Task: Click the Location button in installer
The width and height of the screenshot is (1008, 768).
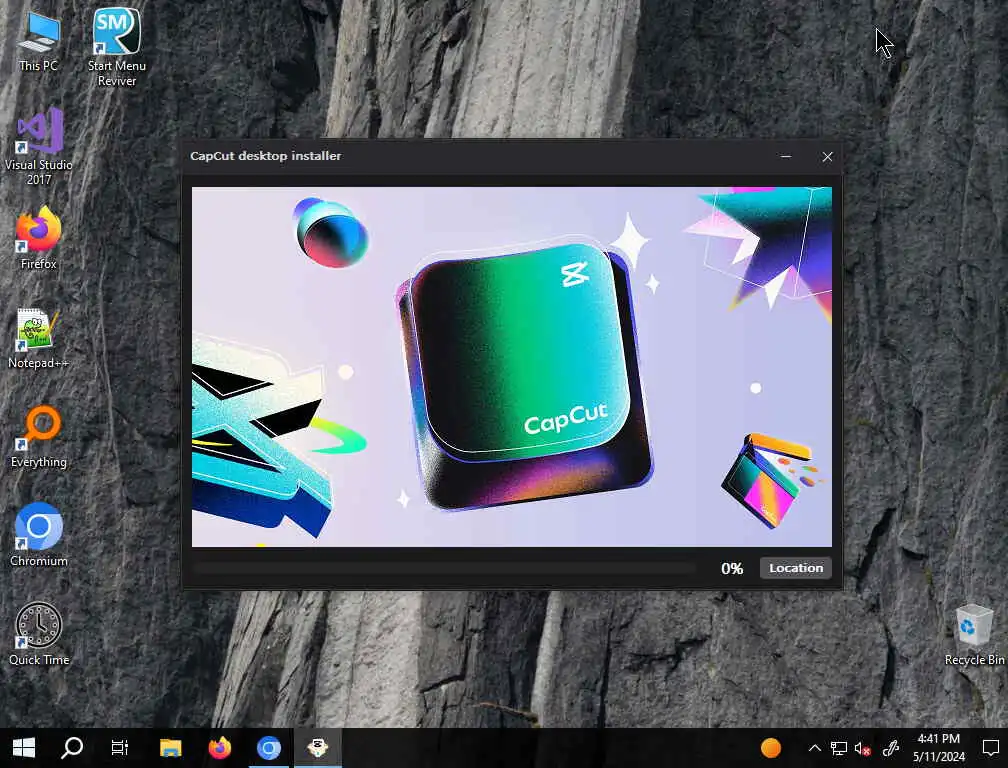Action: coord(796,568)
